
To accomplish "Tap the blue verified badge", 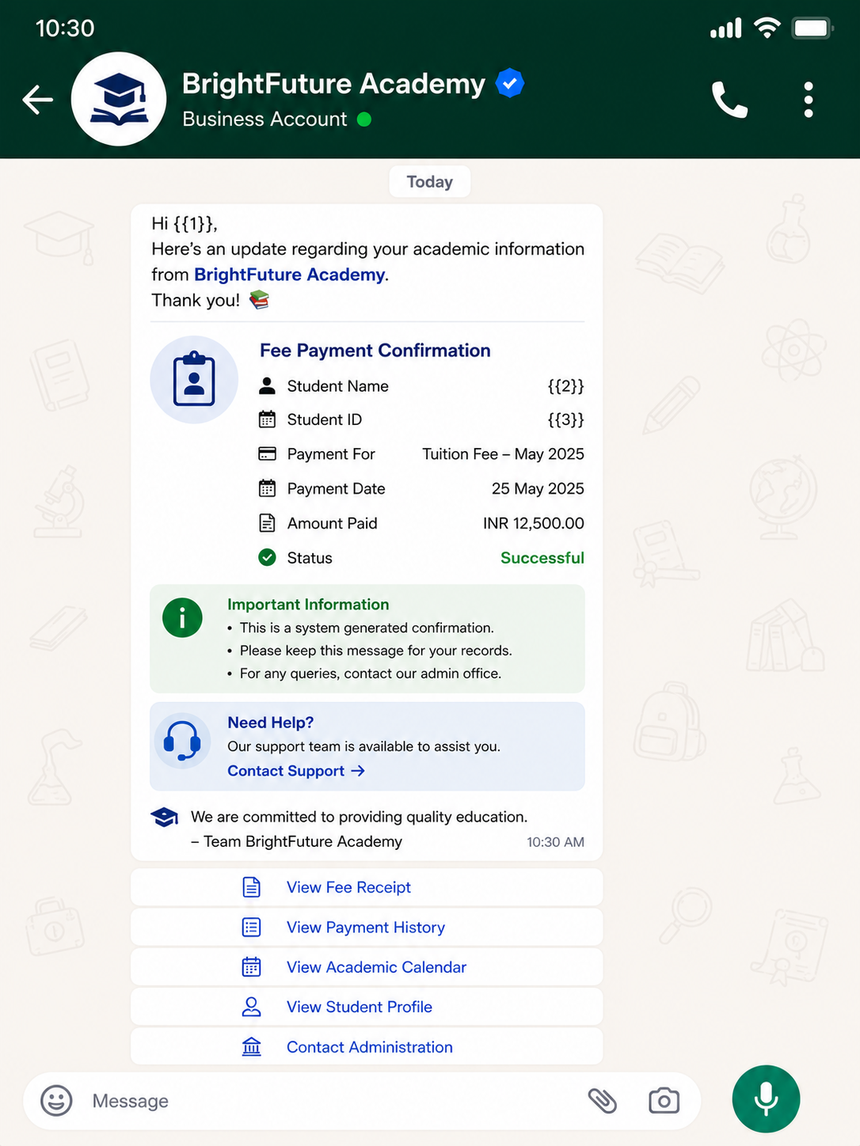I will 510,83.
